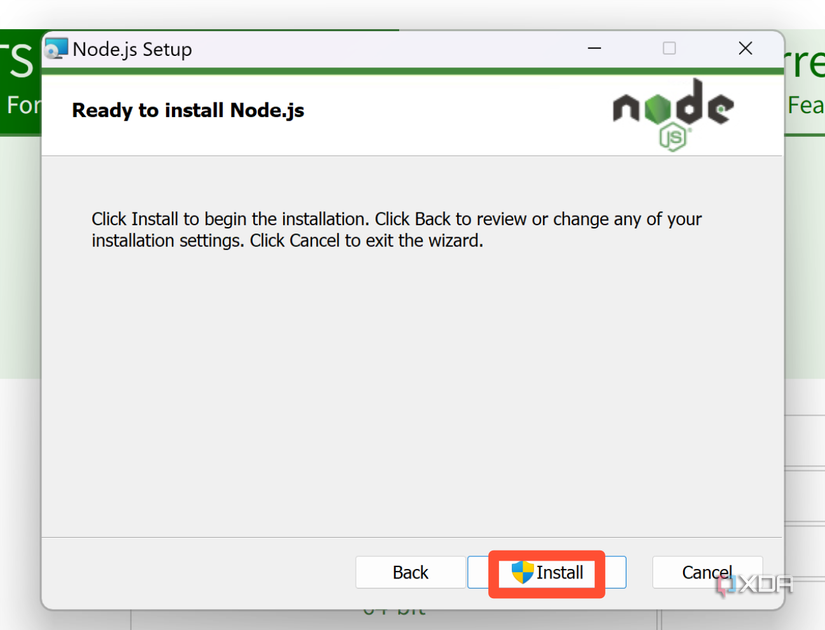Maximize the Node.js Setup window
The height and width of the screenshot is (630, 825).
(669, 48)
